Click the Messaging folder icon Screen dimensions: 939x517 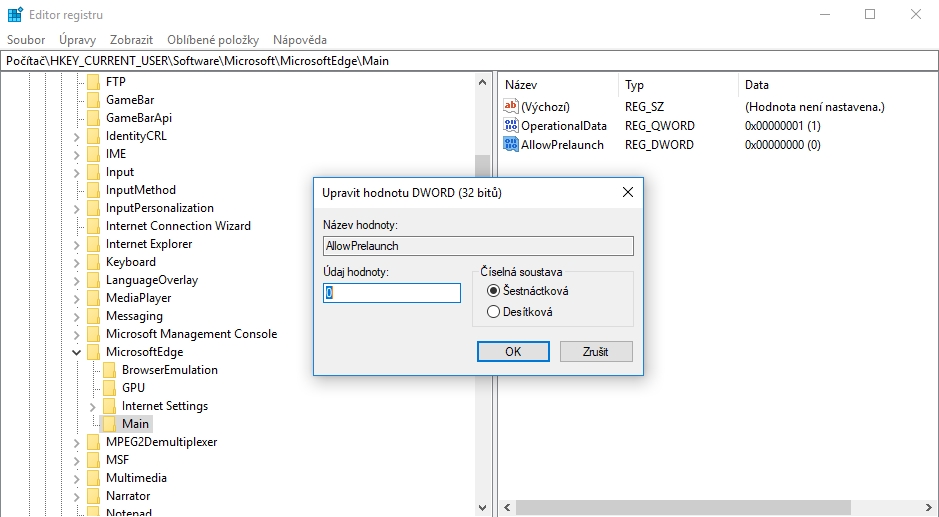(93, 316)
